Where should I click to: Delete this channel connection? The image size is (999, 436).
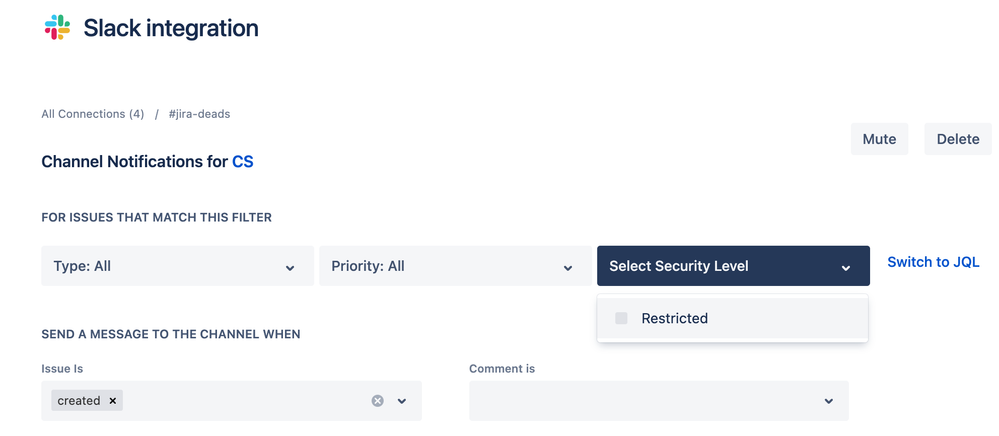[958, 139]
